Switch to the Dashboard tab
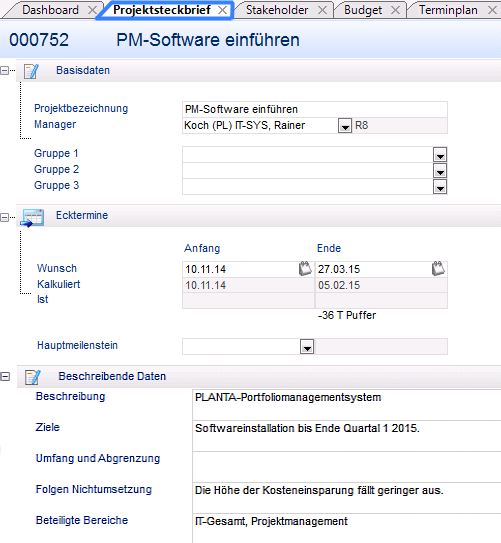 click(50, 10)
